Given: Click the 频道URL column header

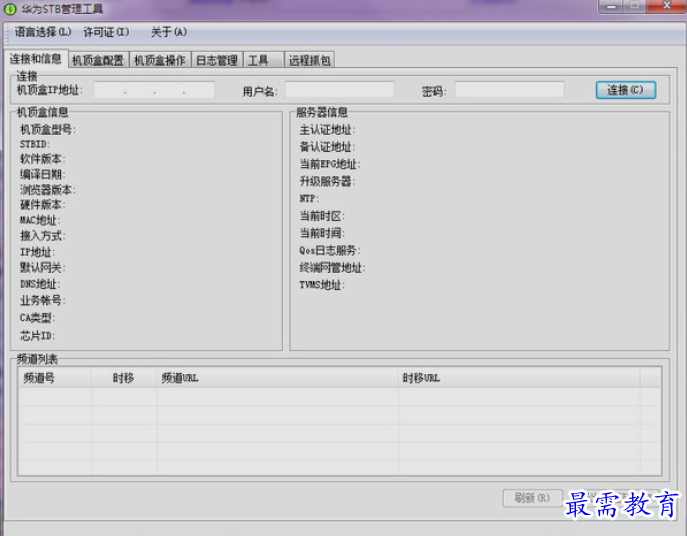Looking at the screenshot, I should (x=278, y=378).
